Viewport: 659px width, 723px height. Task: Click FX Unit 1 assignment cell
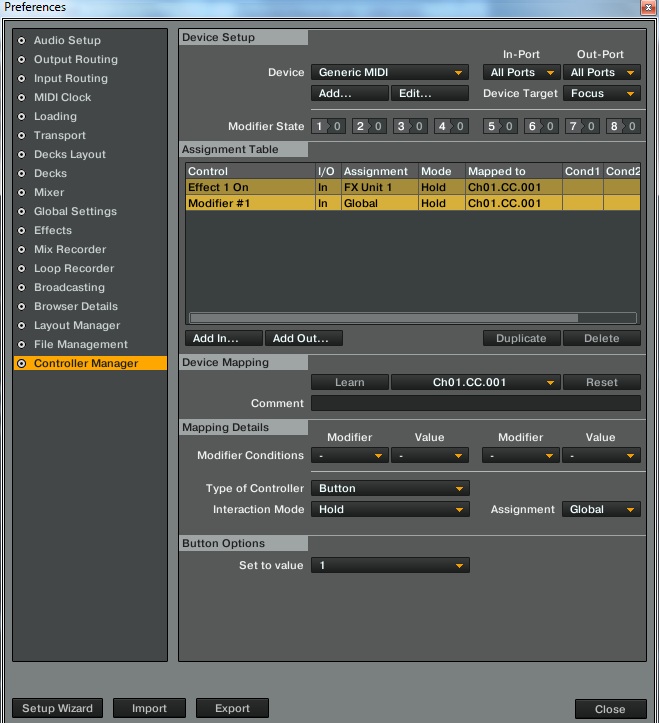(x=380, y=187)
